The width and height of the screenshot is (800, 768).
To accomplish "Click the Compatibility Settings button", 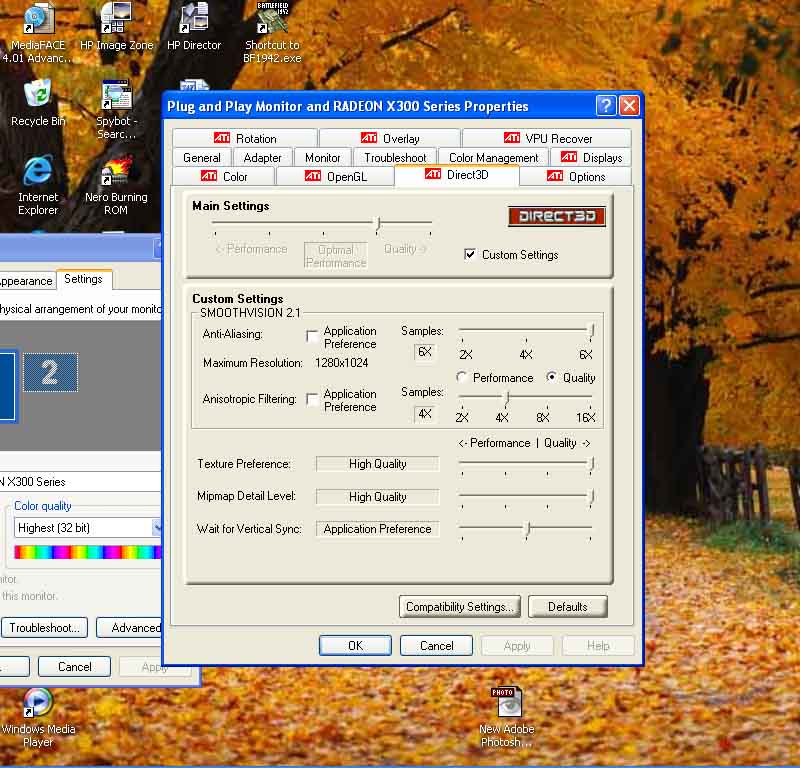I will pyautogui.click(x=459, y=606).
